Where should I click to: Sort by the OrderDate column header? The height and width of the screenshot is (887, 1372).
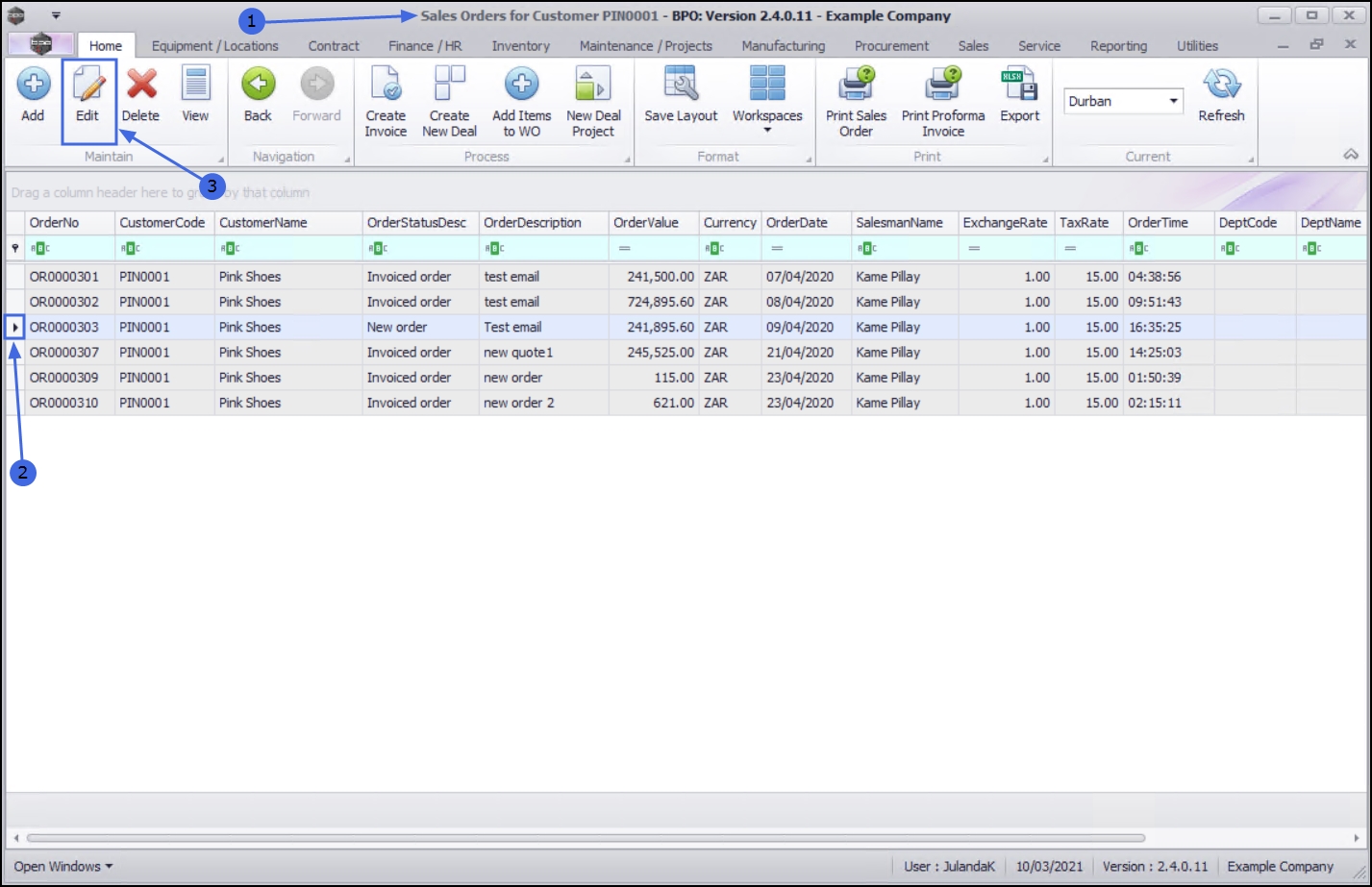click(807, 223)
